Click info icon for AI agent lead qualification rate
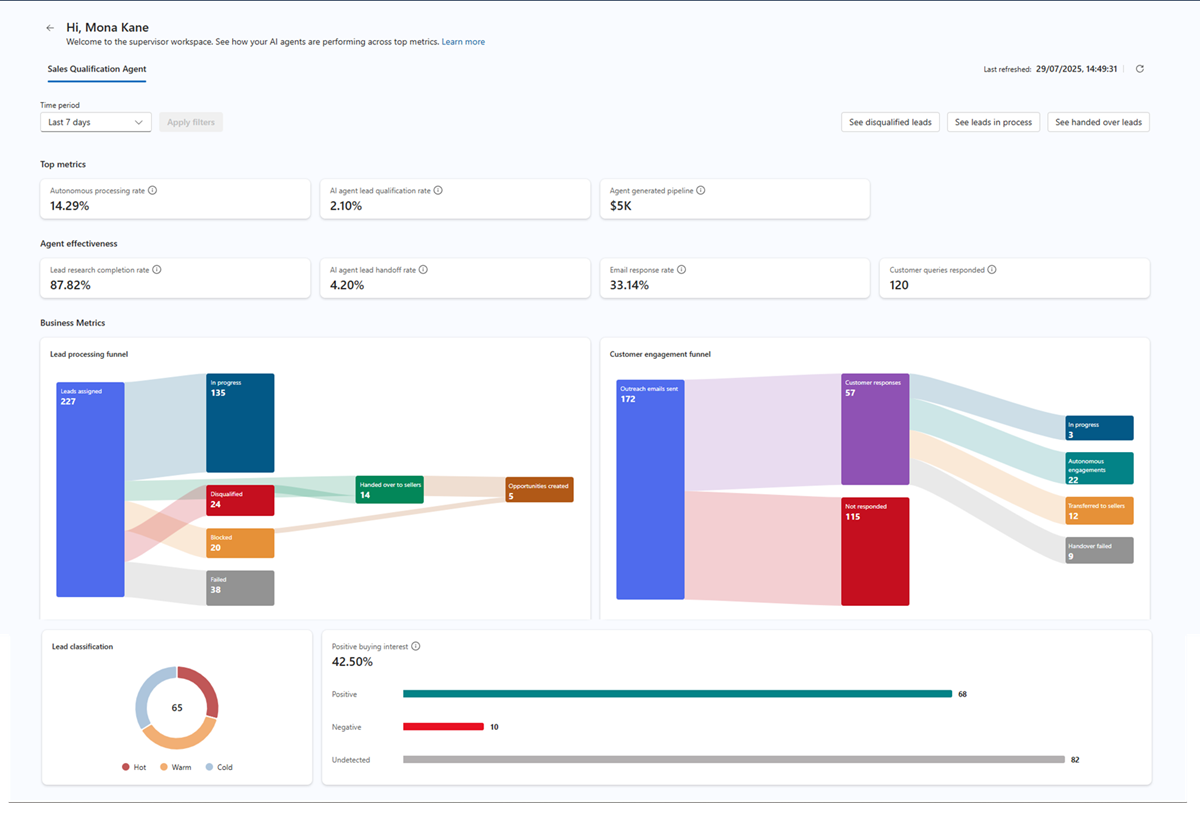 coord(438,190)
